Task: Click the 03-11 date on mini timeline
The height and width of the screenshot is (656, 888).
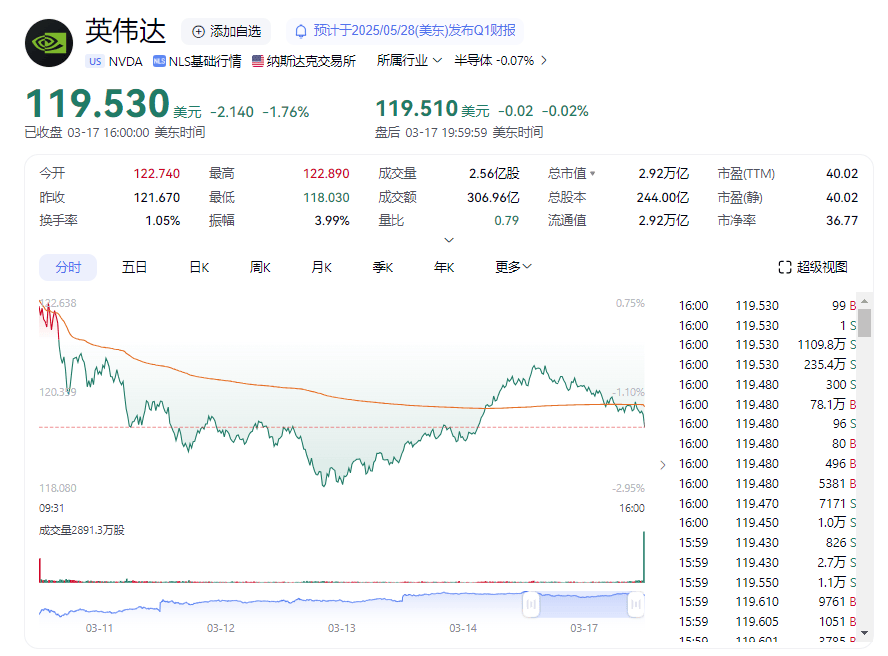Action: click(x=99, y=628)
